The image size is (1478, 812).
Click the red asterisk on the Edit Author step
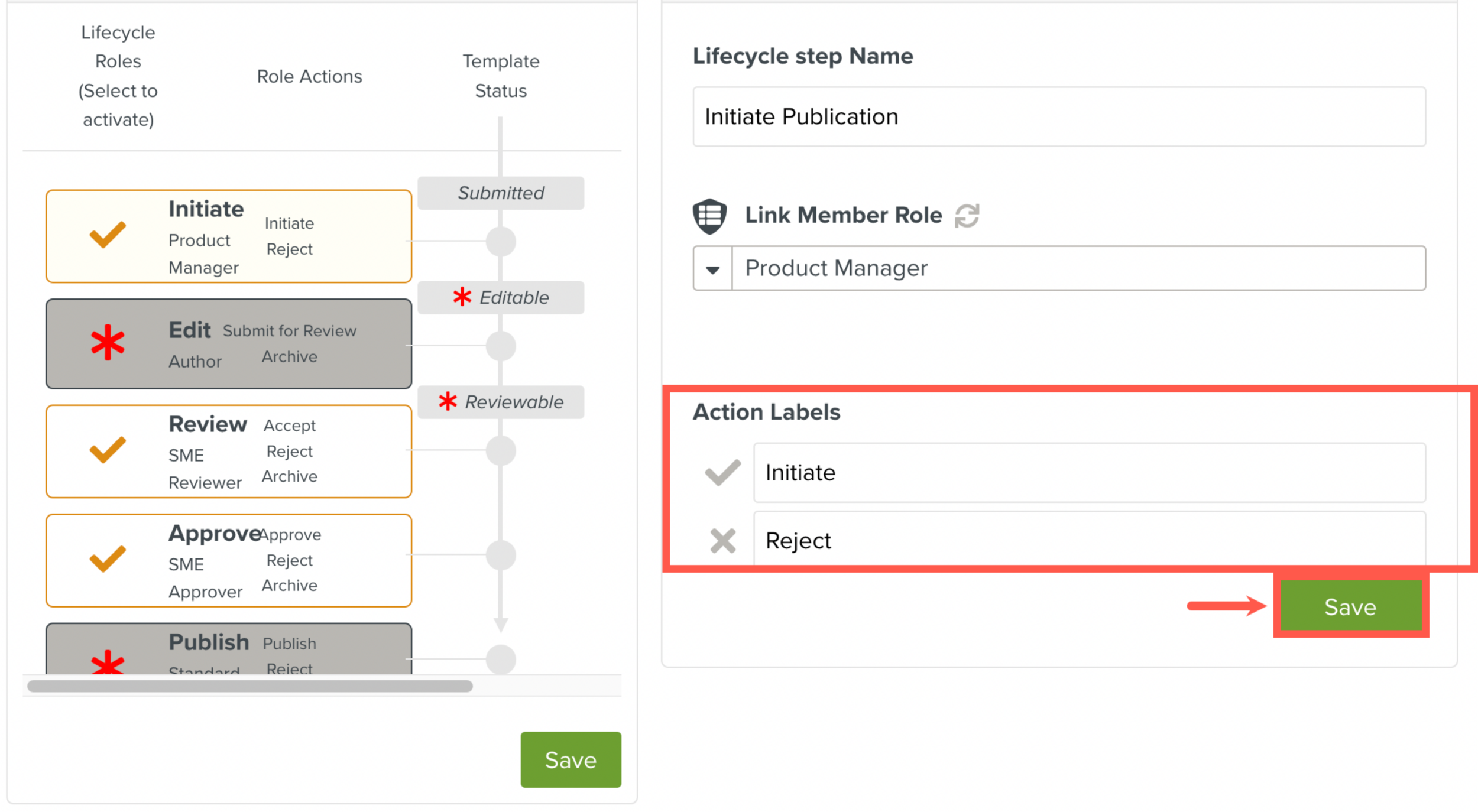click(x=108, y=343)
